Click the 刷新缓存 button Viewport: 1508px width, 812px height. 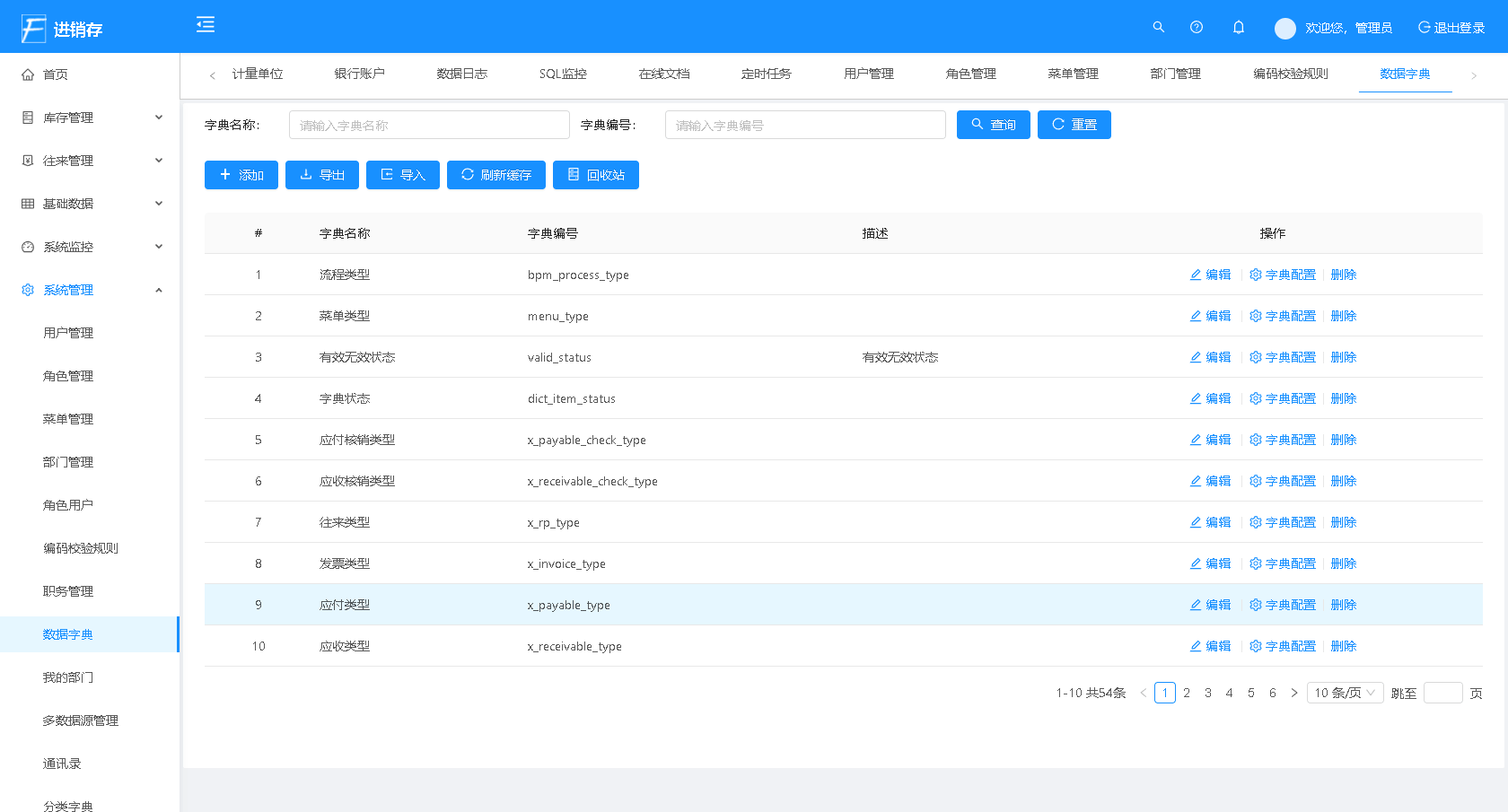pos(495,175)
